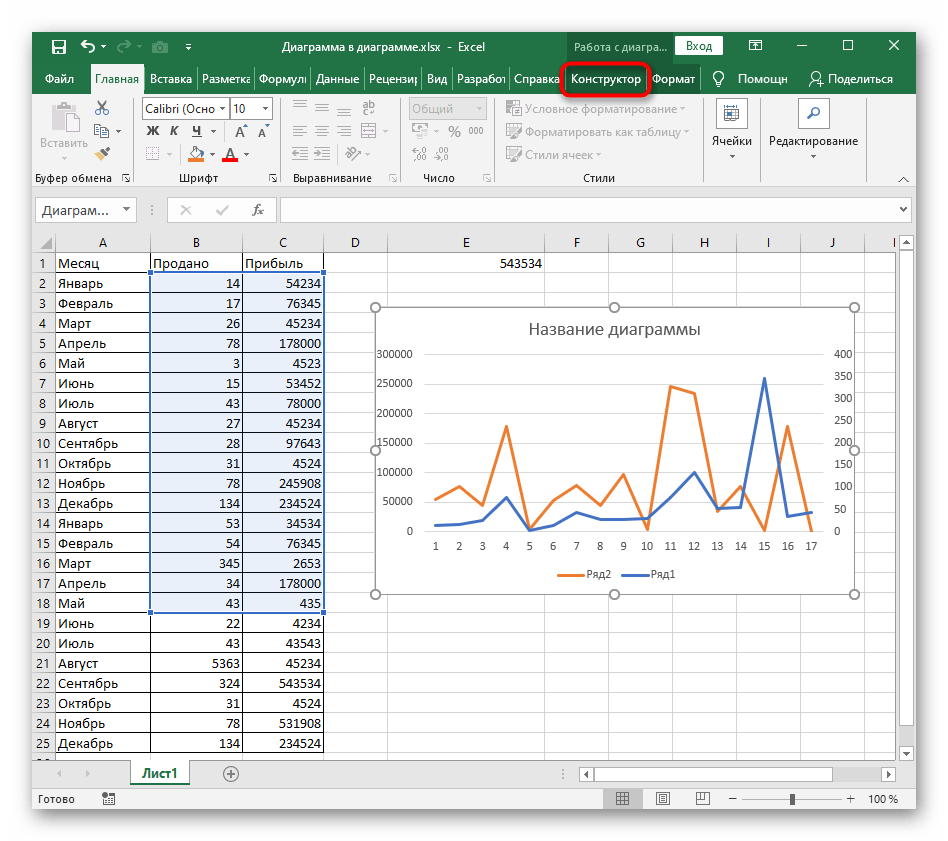Toggle underline Ч formatting
Viewport: 948px width, 841px height.
pyautogui.click(x=197, y=131)
